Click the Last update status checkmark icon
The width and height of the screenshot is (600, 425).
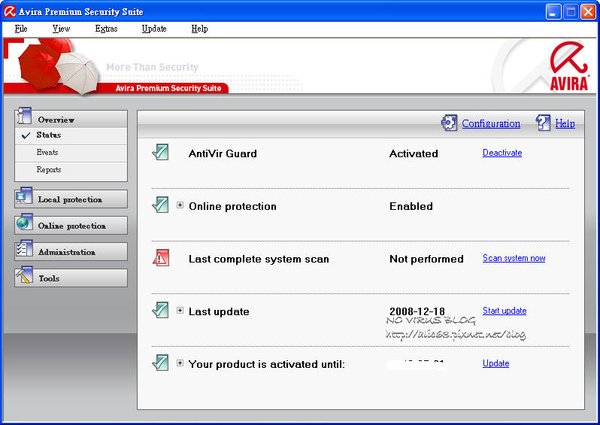160,310
